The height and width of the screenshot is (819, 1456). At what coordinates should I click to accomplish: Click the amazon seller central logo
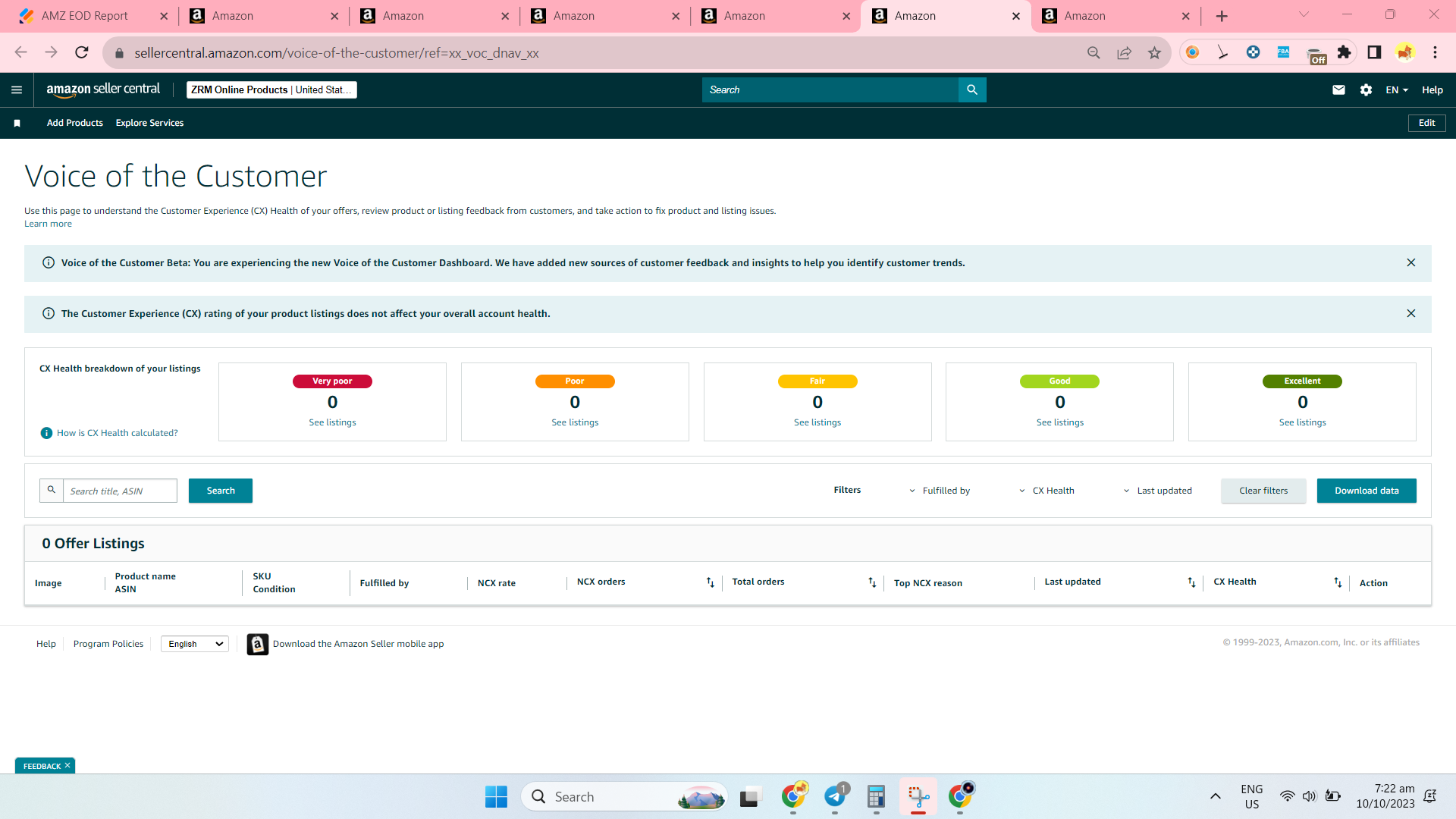click(103, 89)
